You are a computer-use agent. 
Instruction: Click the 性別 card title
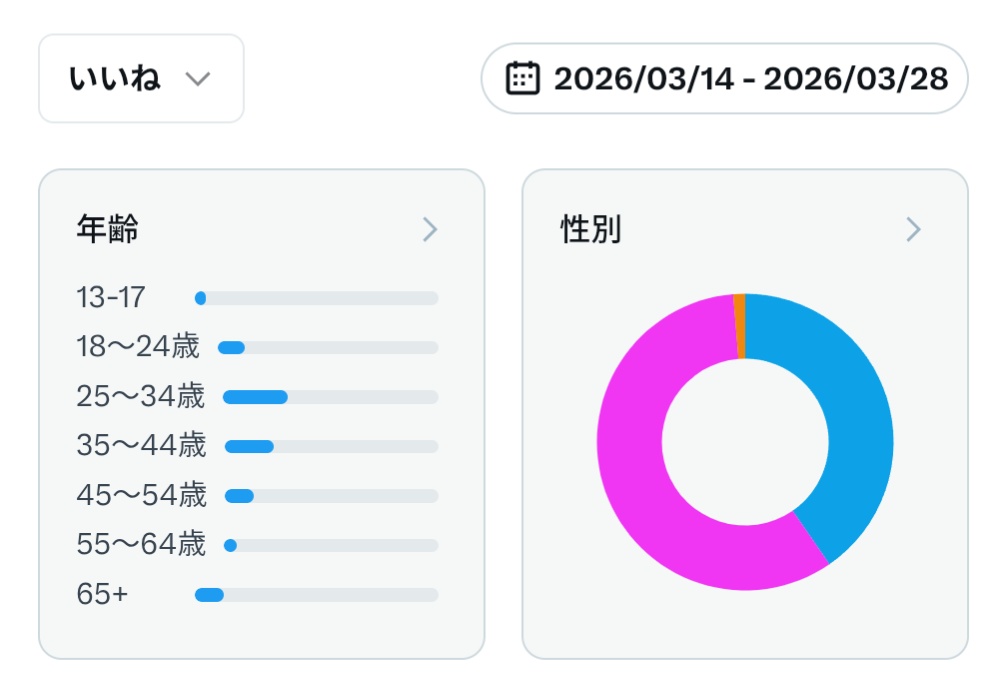[590, 229]
